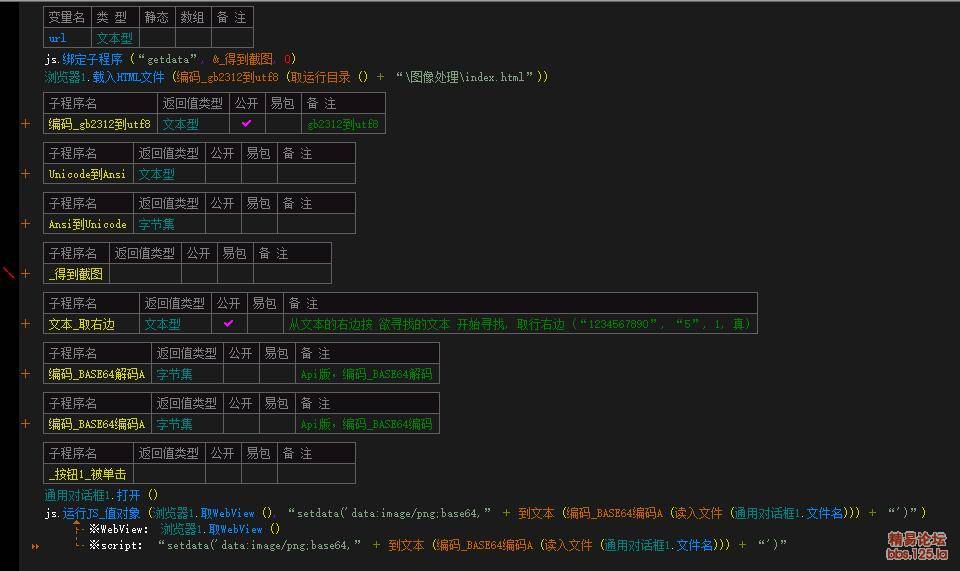This screenshot has width=960, height=571.
Task: Click 通用对话框1.文件名 on the ※script line
Action: coord(658,545)
